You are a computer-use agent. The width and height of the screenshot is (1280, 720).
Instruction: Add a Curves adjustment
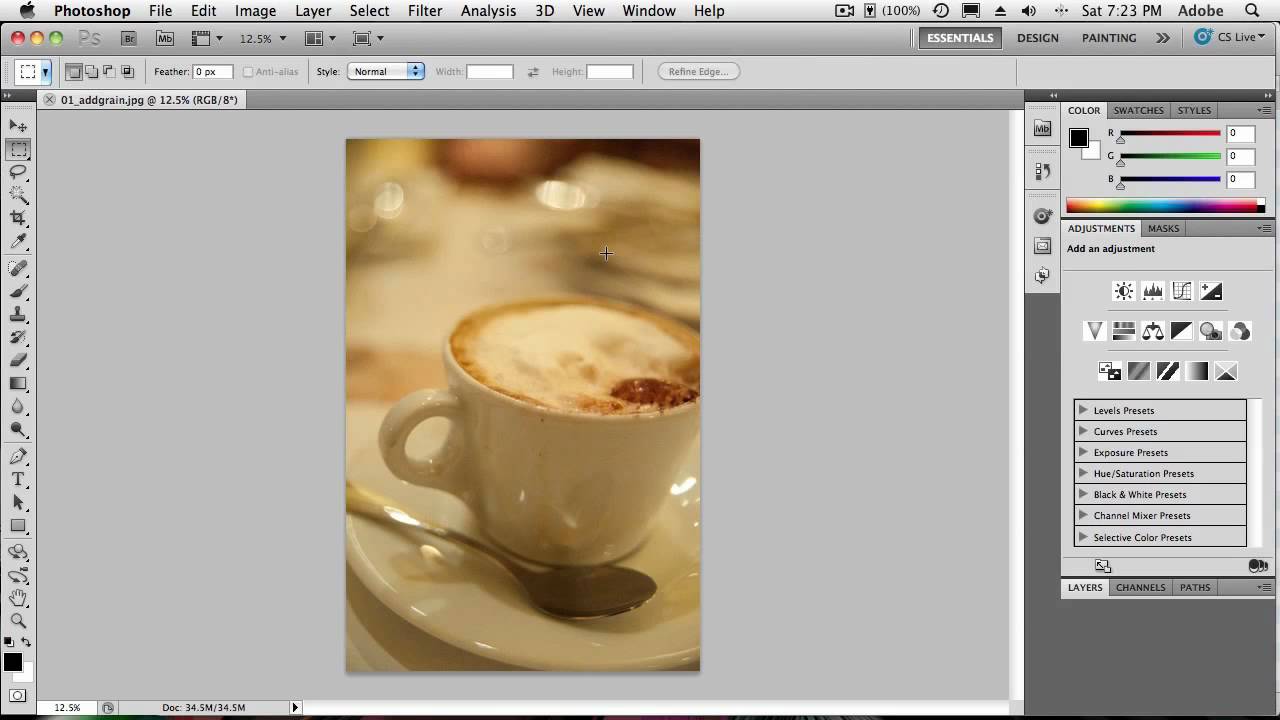click(x=1182, y=291)
